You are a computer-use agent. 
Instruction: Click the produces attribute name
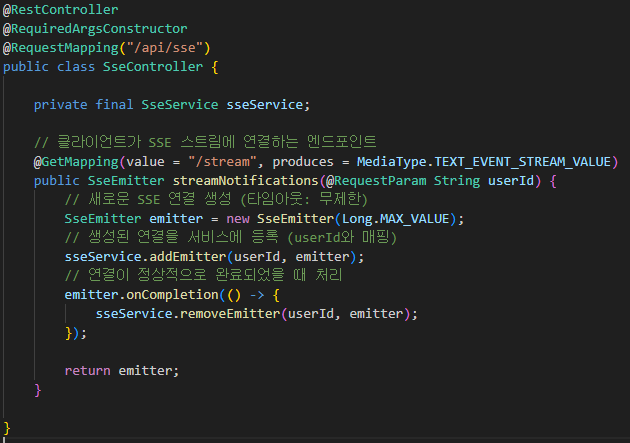(303, 162)
